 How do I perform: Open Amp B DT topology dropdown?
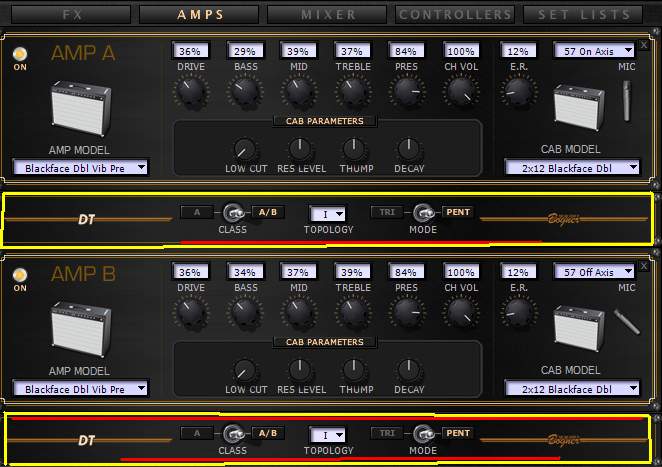pyautogui.click(x=328, y=434)
